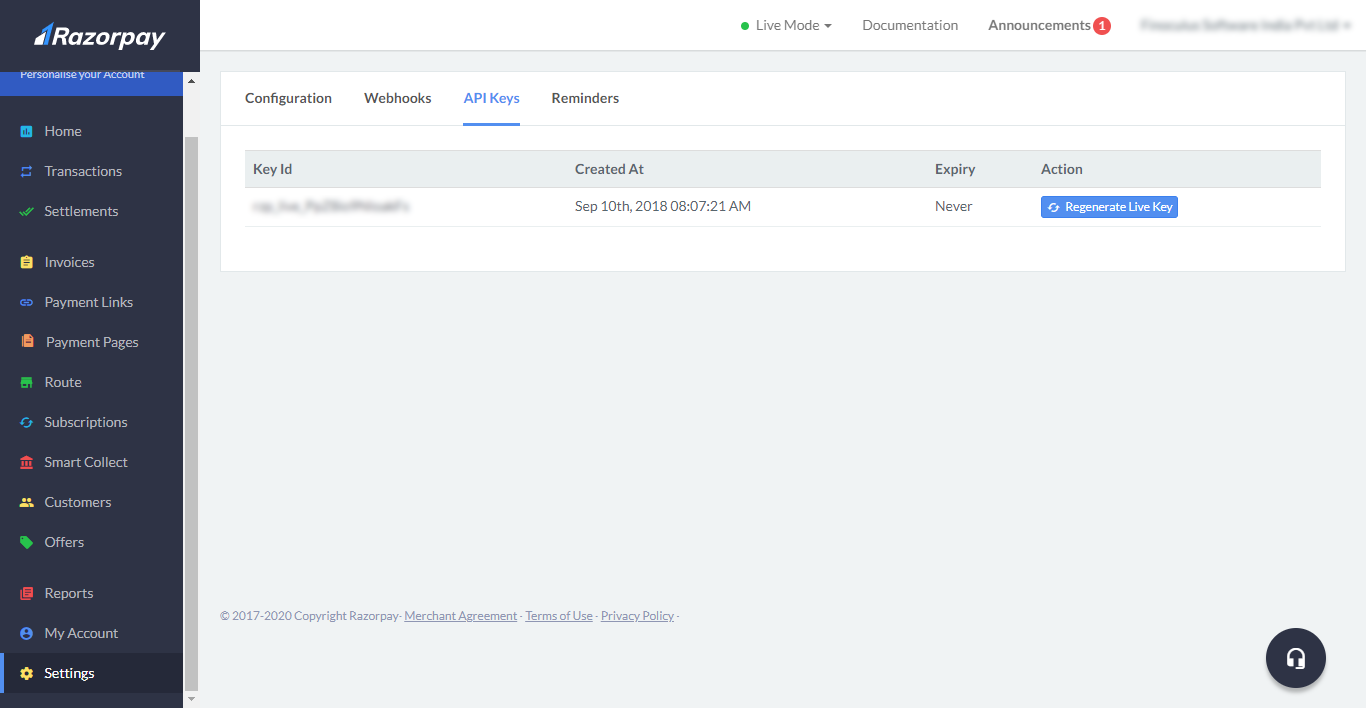Click the blurred Key Id value
The image size is (1366, 708).
pyautogui.click(x=332, y=207)
